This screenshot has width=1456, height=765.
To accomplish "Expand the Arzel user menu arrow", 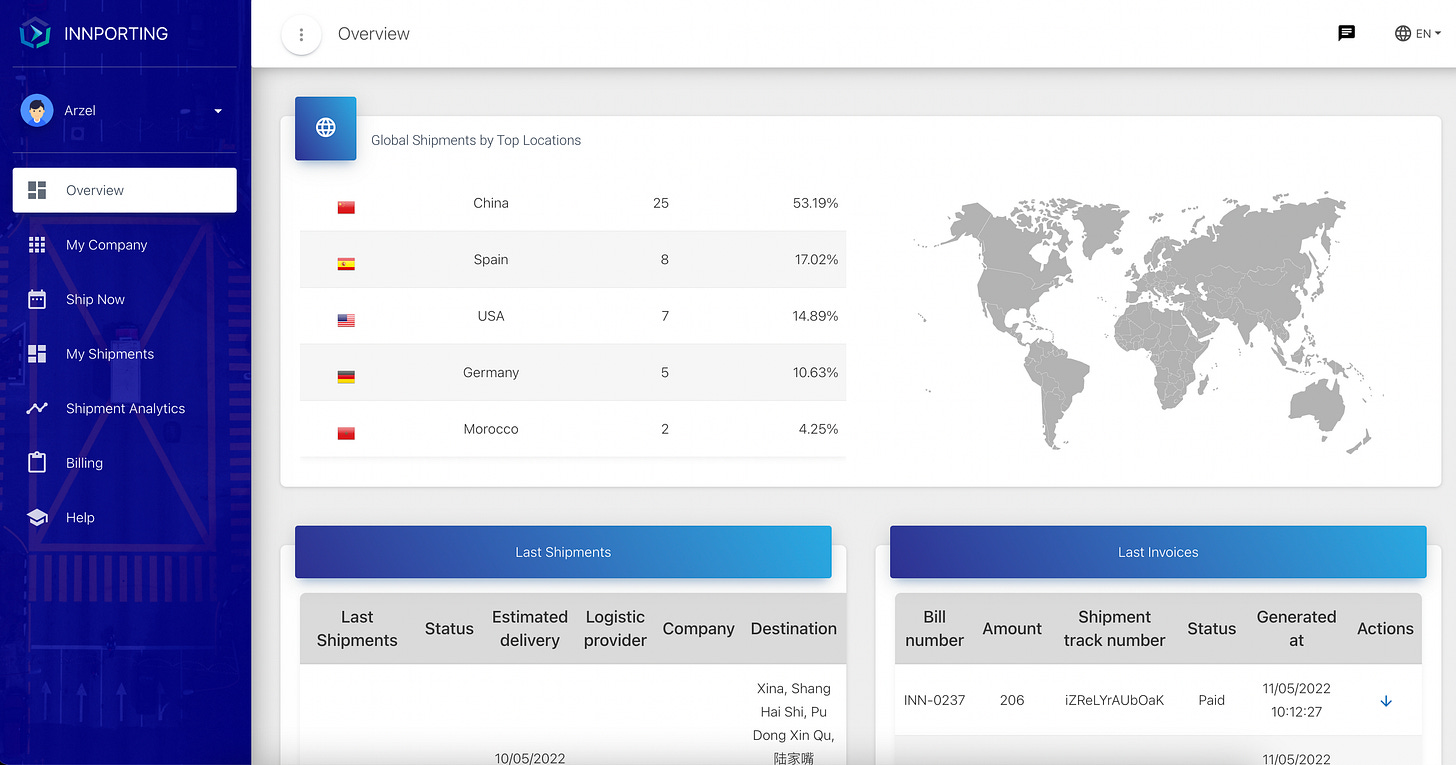I will click(218, 111).
